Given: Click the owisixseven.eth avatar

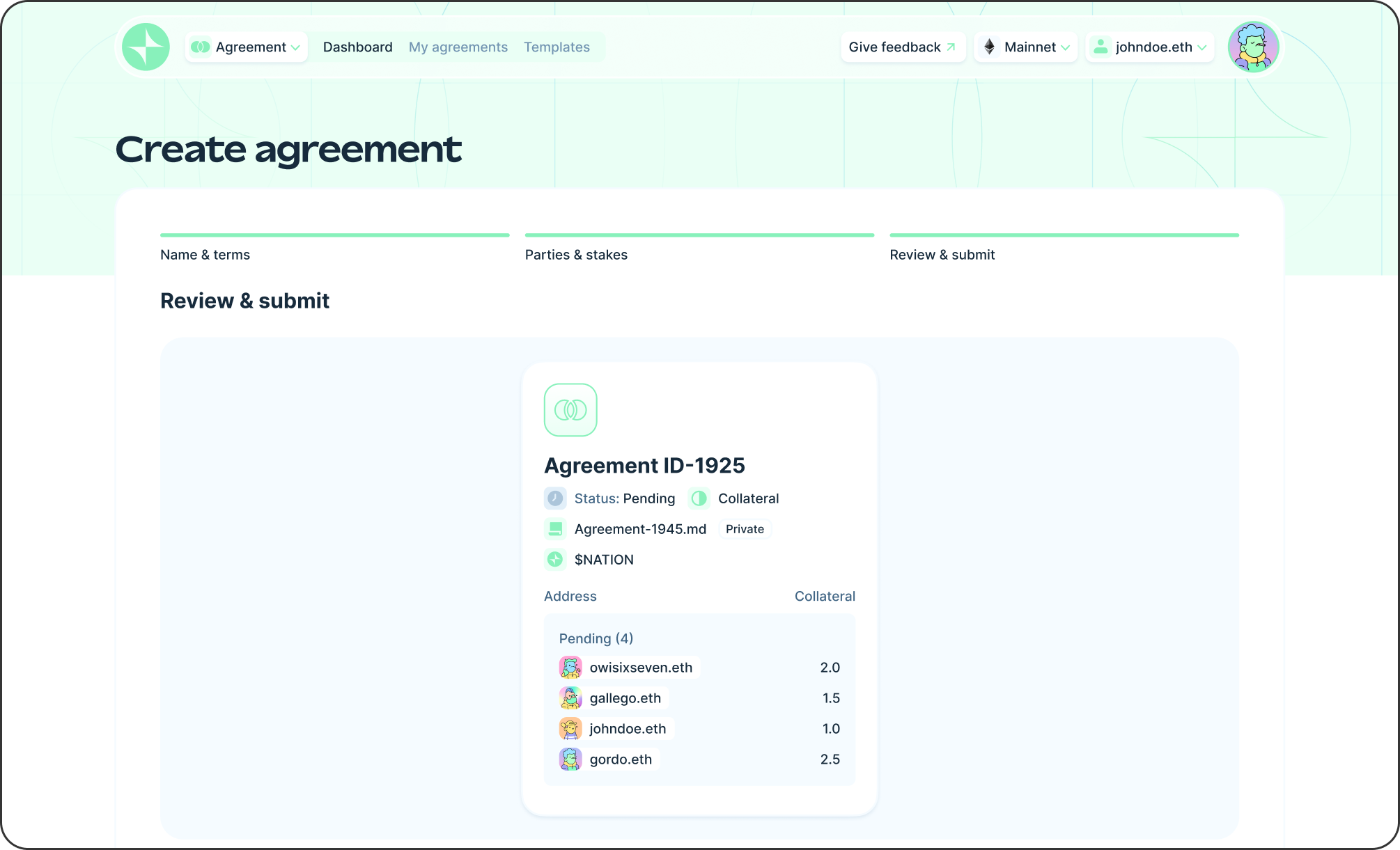Looking at the screenshot, I should tap(570, 668).
